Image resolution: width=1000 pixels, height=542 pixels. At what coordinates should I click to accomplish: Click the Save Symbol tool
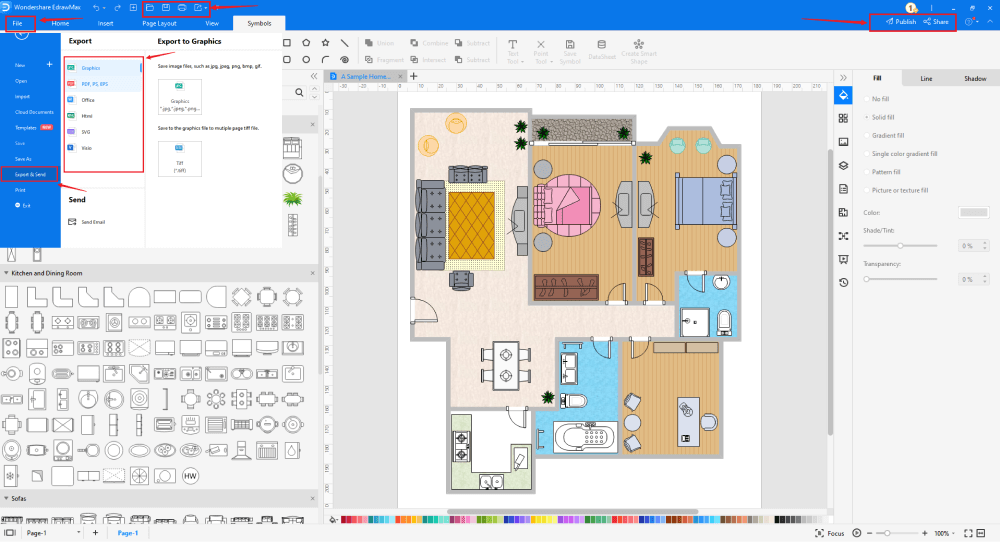click(x=570, y=52)
